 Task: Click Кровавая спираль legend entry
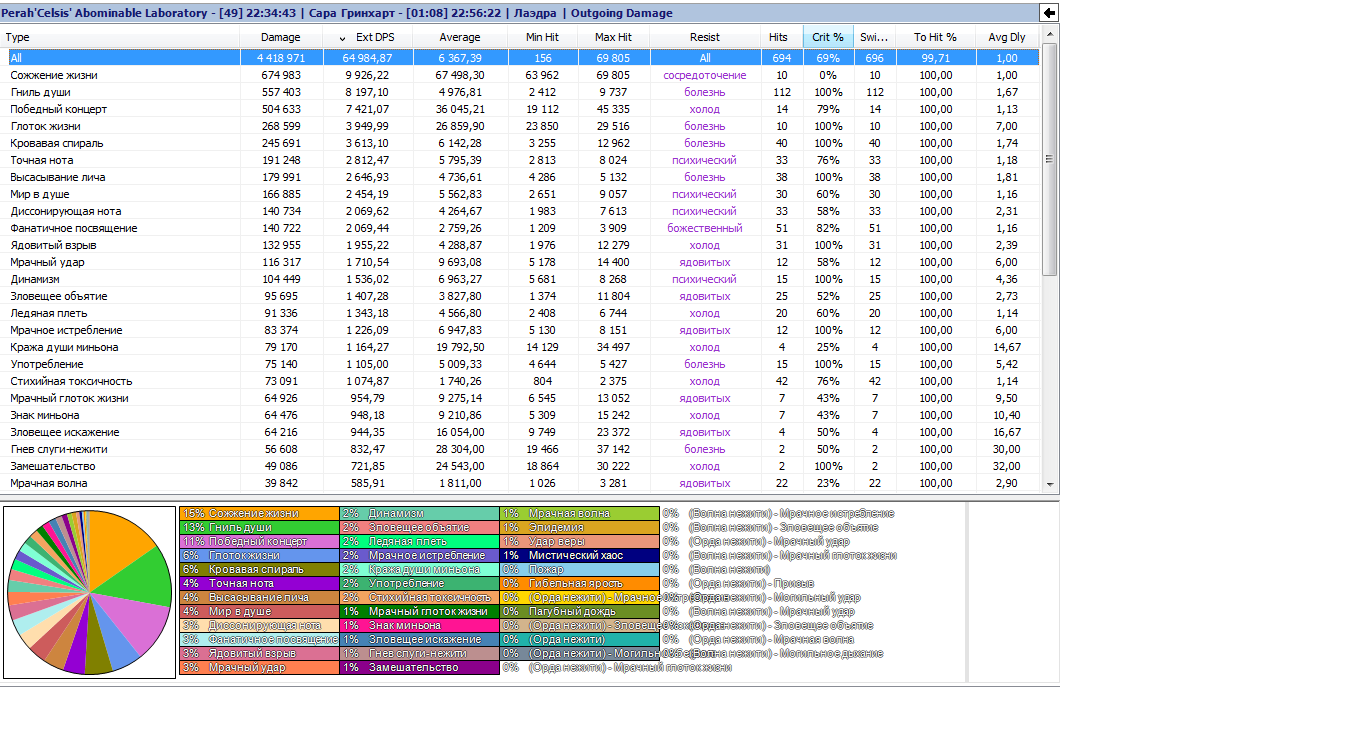pos(259,569)
